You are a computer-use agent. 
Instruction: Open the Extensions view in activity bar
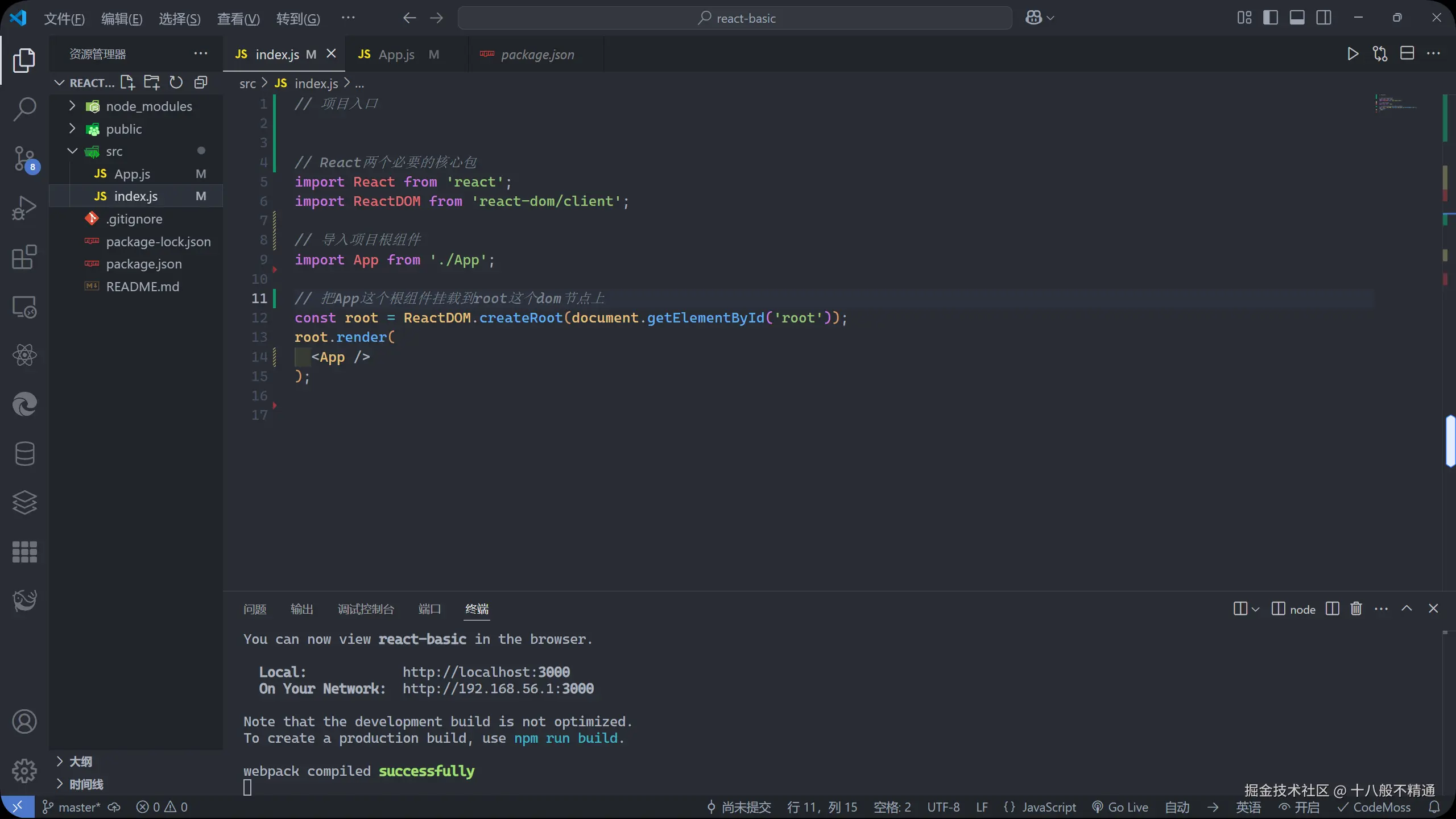(24, 258)
